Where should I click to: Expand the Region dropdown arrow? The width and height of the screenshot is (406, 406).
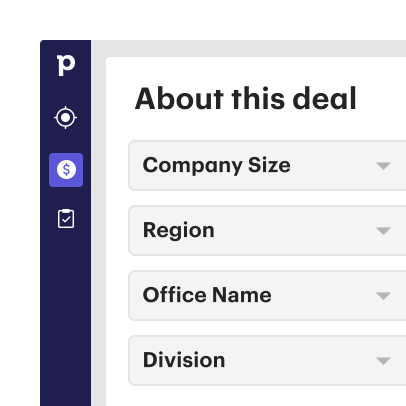click(383, 231)
